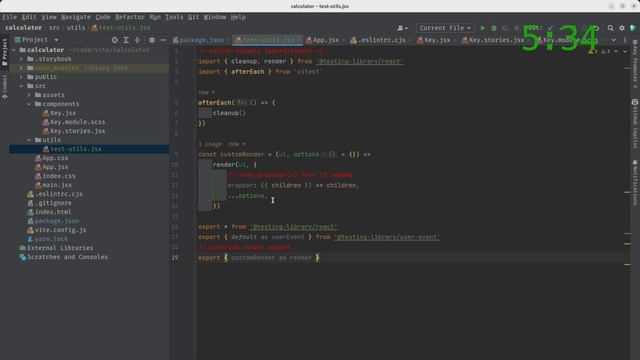Collapse the components folder
The height and width of the screenshot is (360, 640).
tap(29, 104)
